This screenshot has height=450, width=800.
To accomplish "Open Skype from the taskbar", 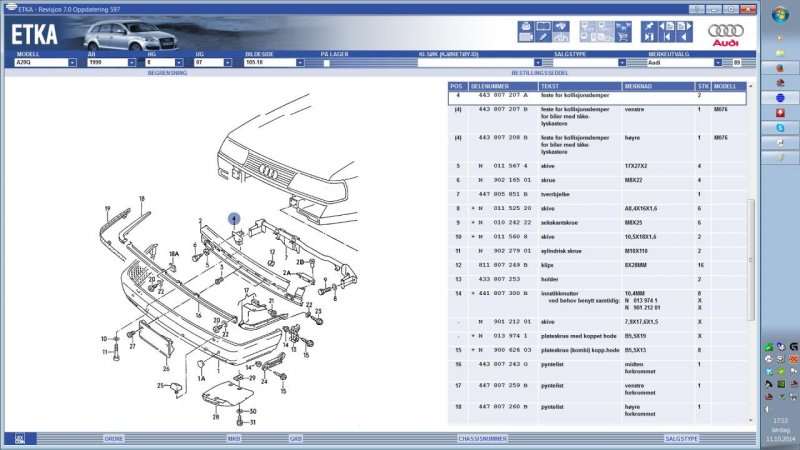I will (778, 127).
